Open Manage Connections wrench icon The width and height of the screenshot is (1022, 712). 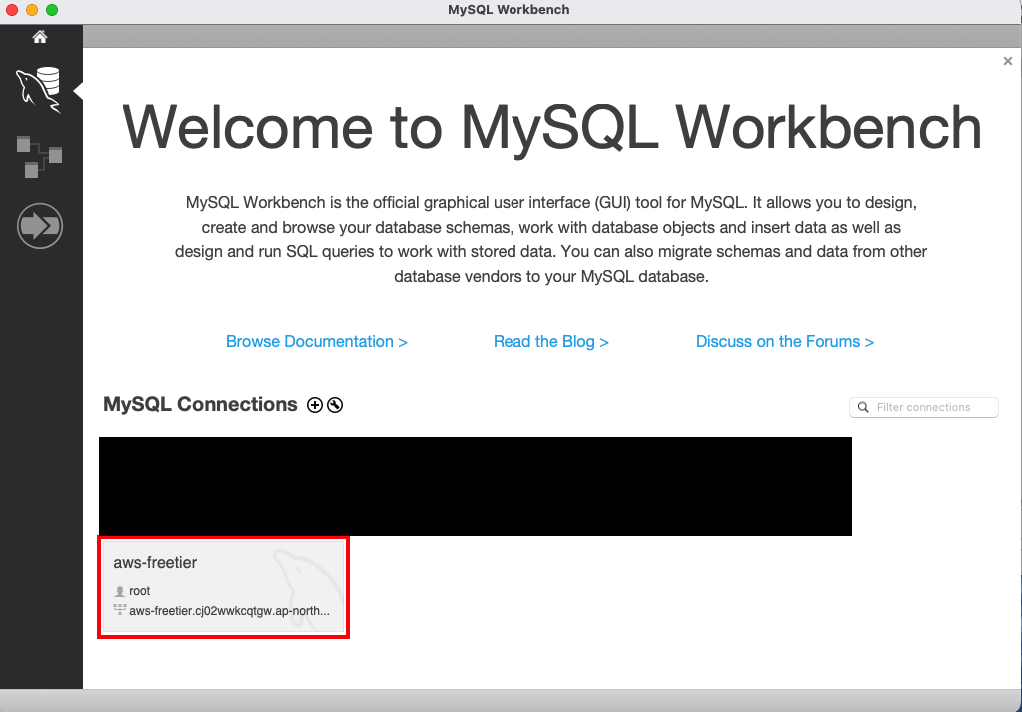coord(335,405)
